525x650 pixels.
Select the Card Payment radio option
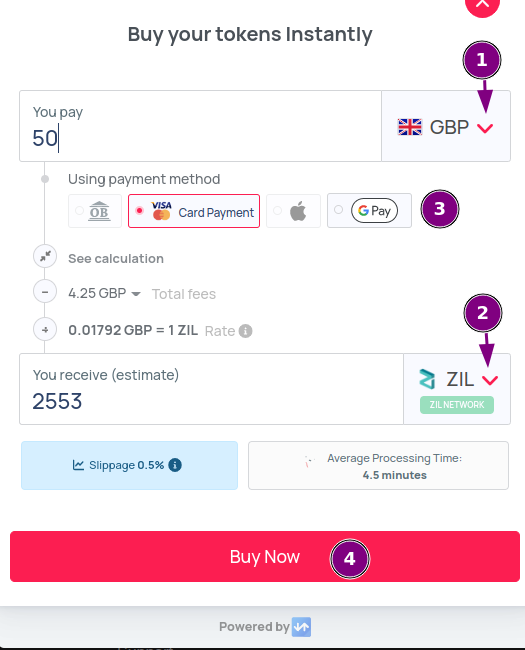click(x=194, y=211)
